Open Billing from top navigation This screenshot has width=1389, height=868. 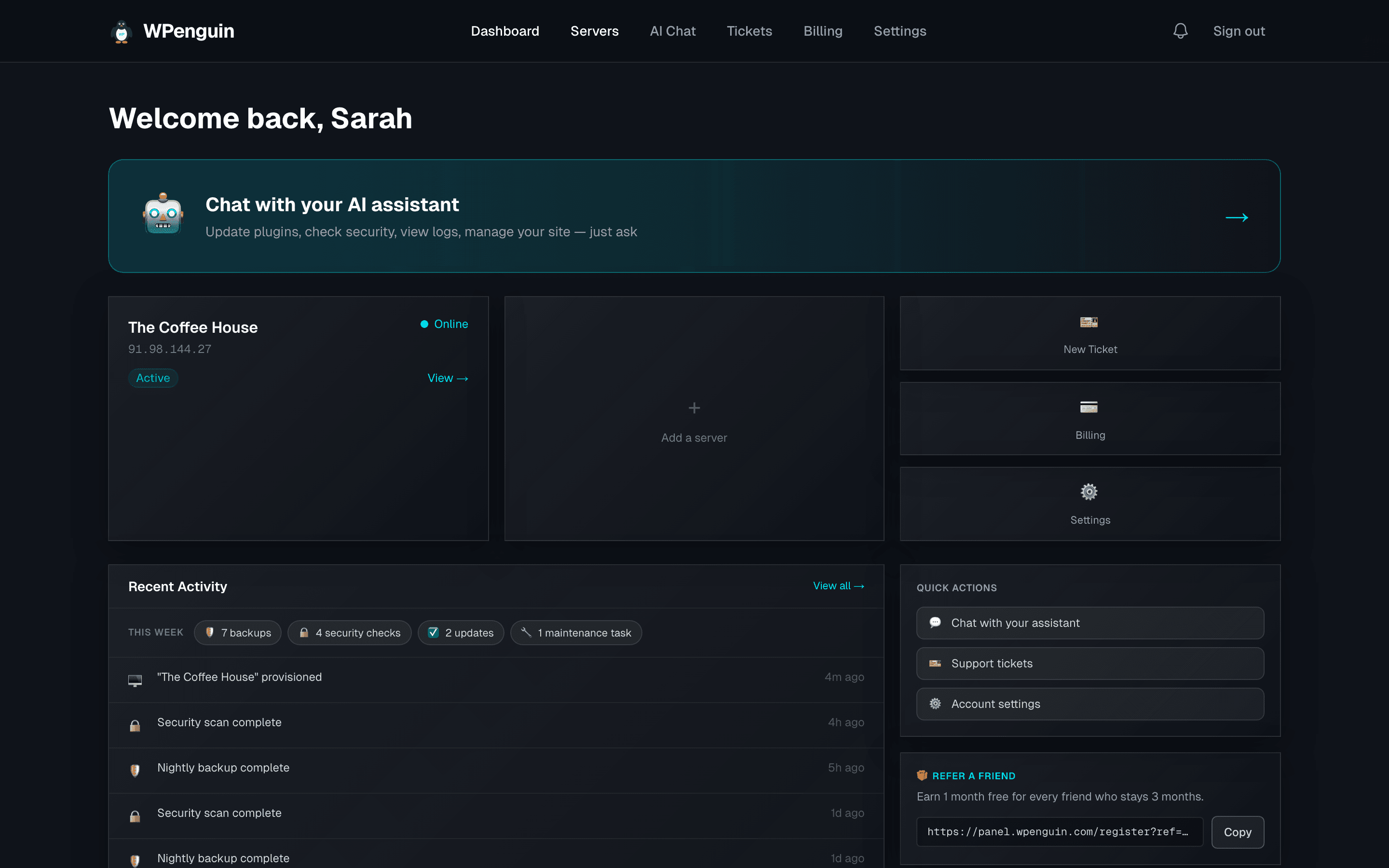822,31
